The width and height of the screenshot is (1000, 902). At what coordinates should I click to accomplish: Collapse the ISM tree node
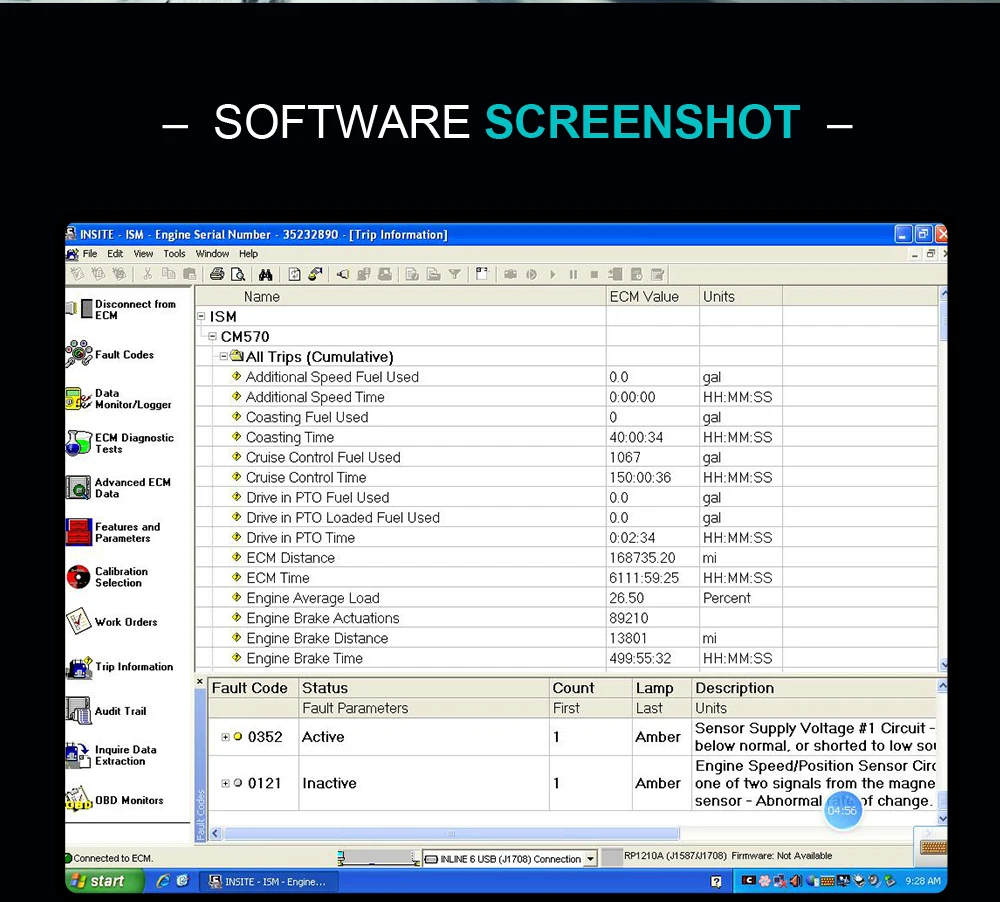click(x=201, y=316)
